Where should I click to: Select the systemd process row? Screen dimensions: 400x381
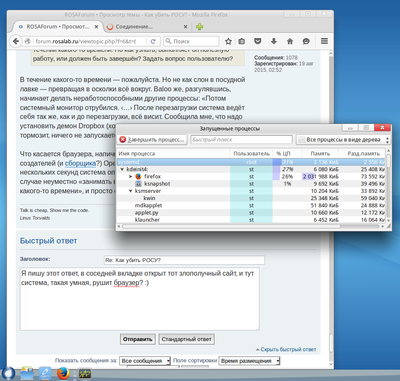pyautogui.click(x=251, y=162)
